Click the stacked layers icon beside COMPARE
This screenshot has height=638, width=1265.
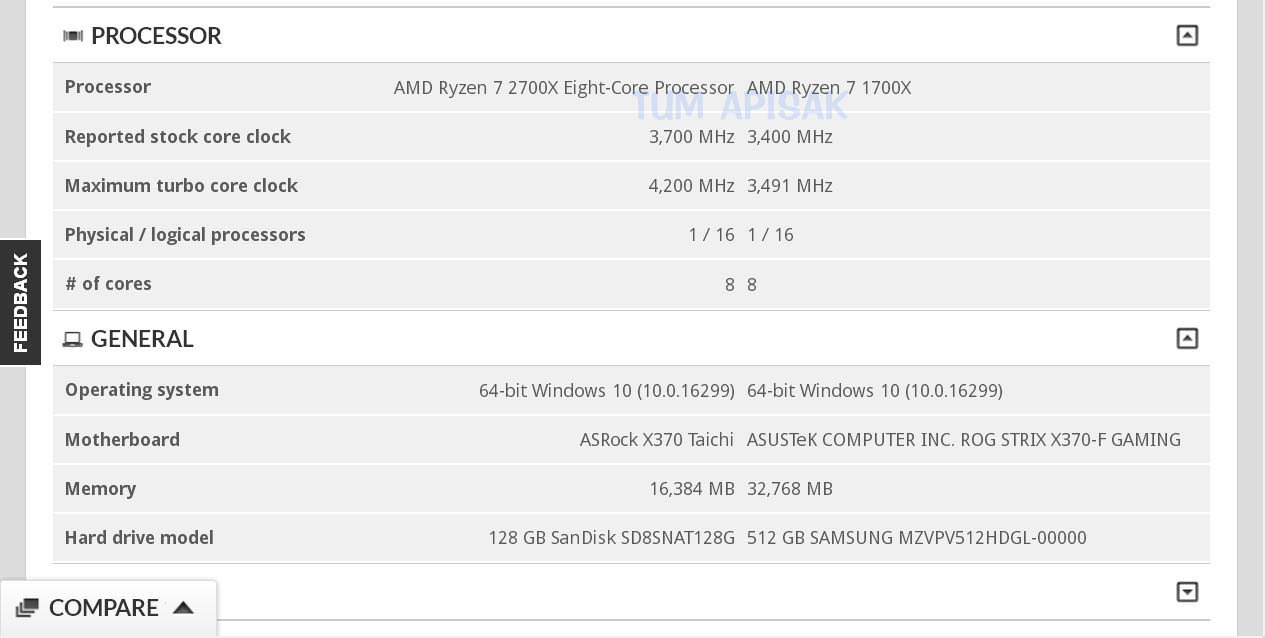point(27,608)
